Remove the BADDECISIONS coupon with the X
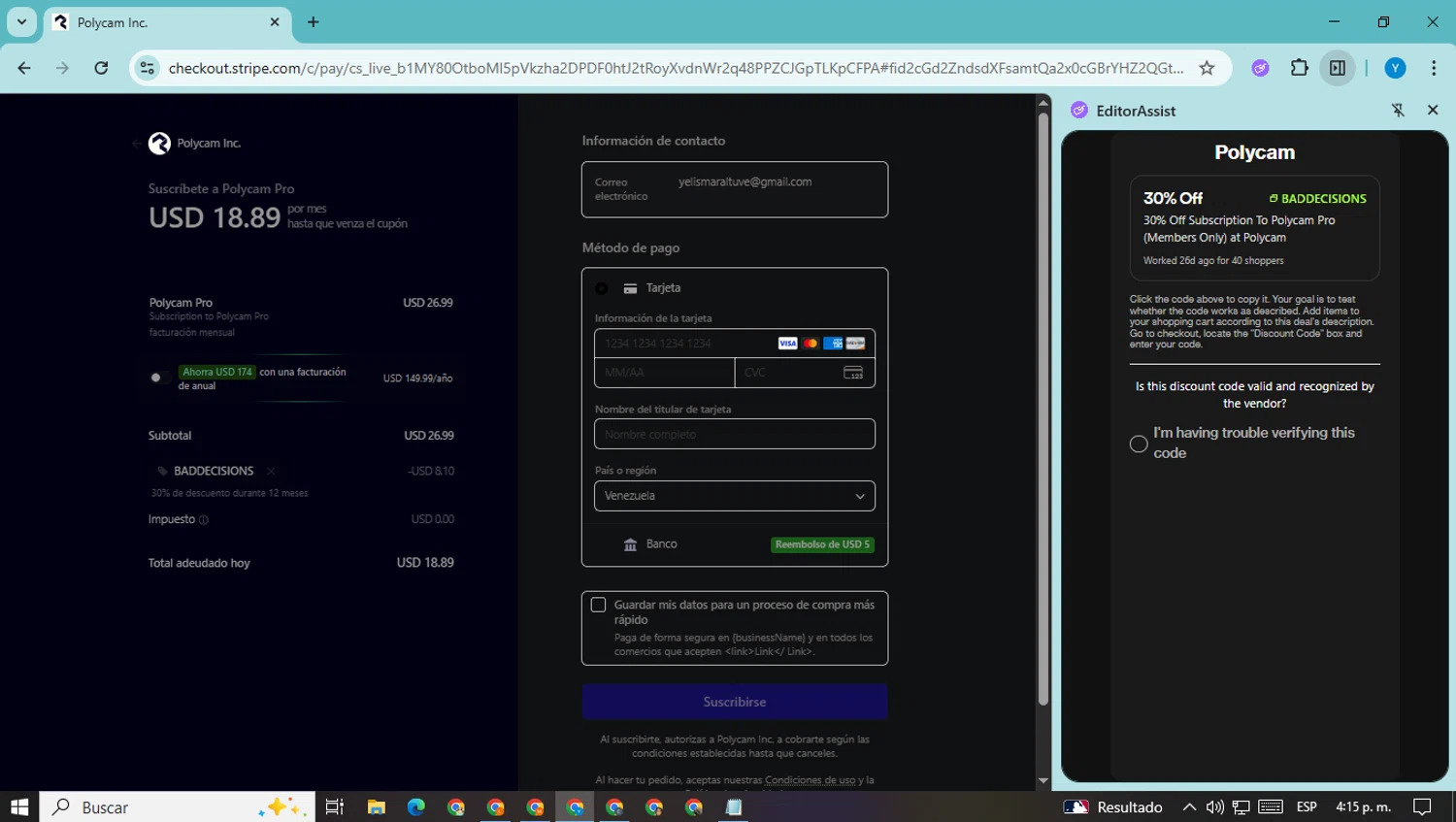 pos(271,472)
